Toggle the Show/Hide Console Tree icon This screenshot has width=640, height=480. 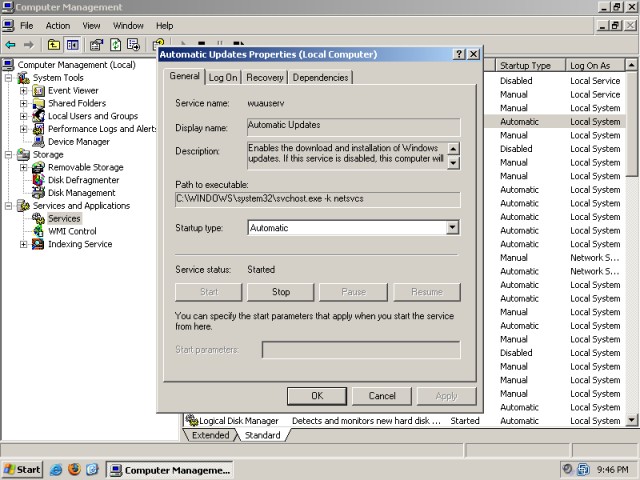pyautogui.click(x=73, y=44)
